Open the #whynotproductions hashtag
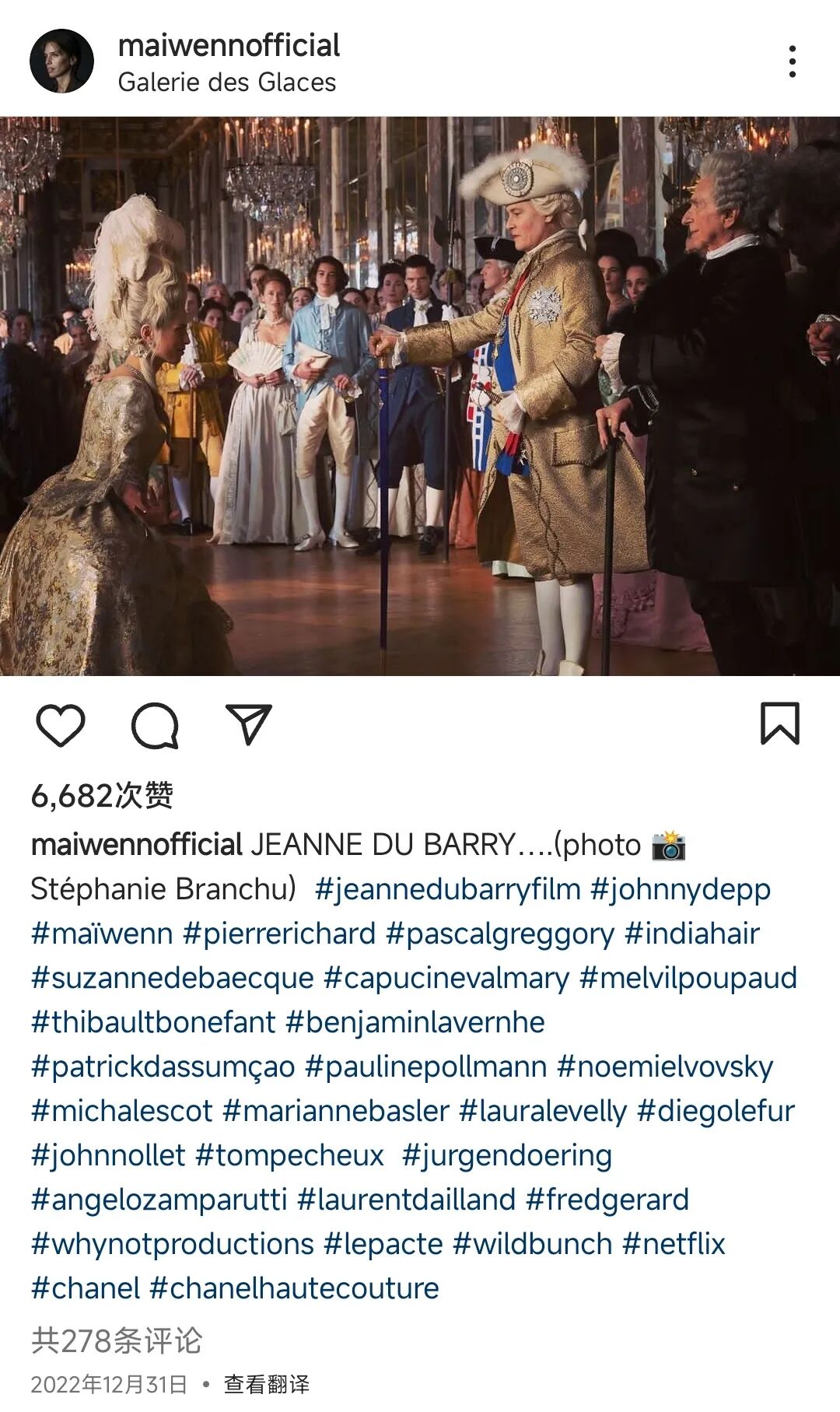Image resolution: width=840 pixels, height=1412 pixels. point(173,1243)
